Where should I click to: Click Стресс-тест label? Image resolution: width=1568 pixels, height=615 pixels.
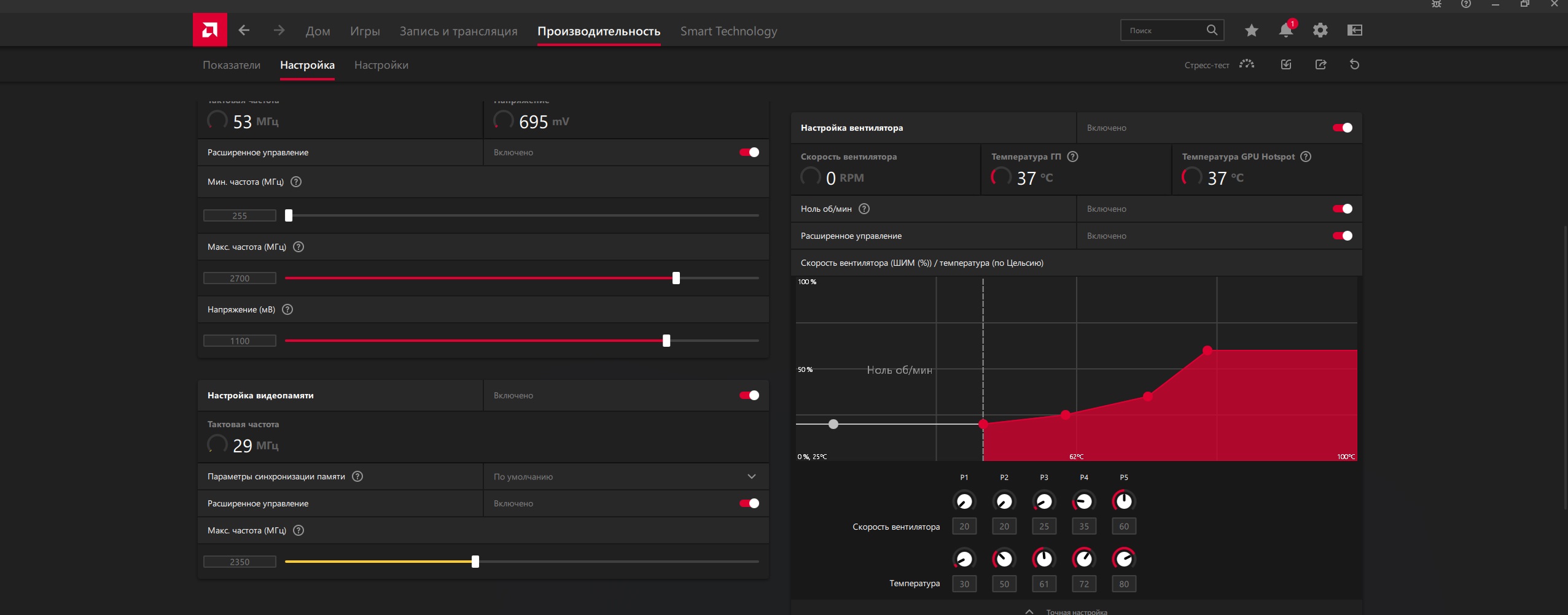(1207, 65)
